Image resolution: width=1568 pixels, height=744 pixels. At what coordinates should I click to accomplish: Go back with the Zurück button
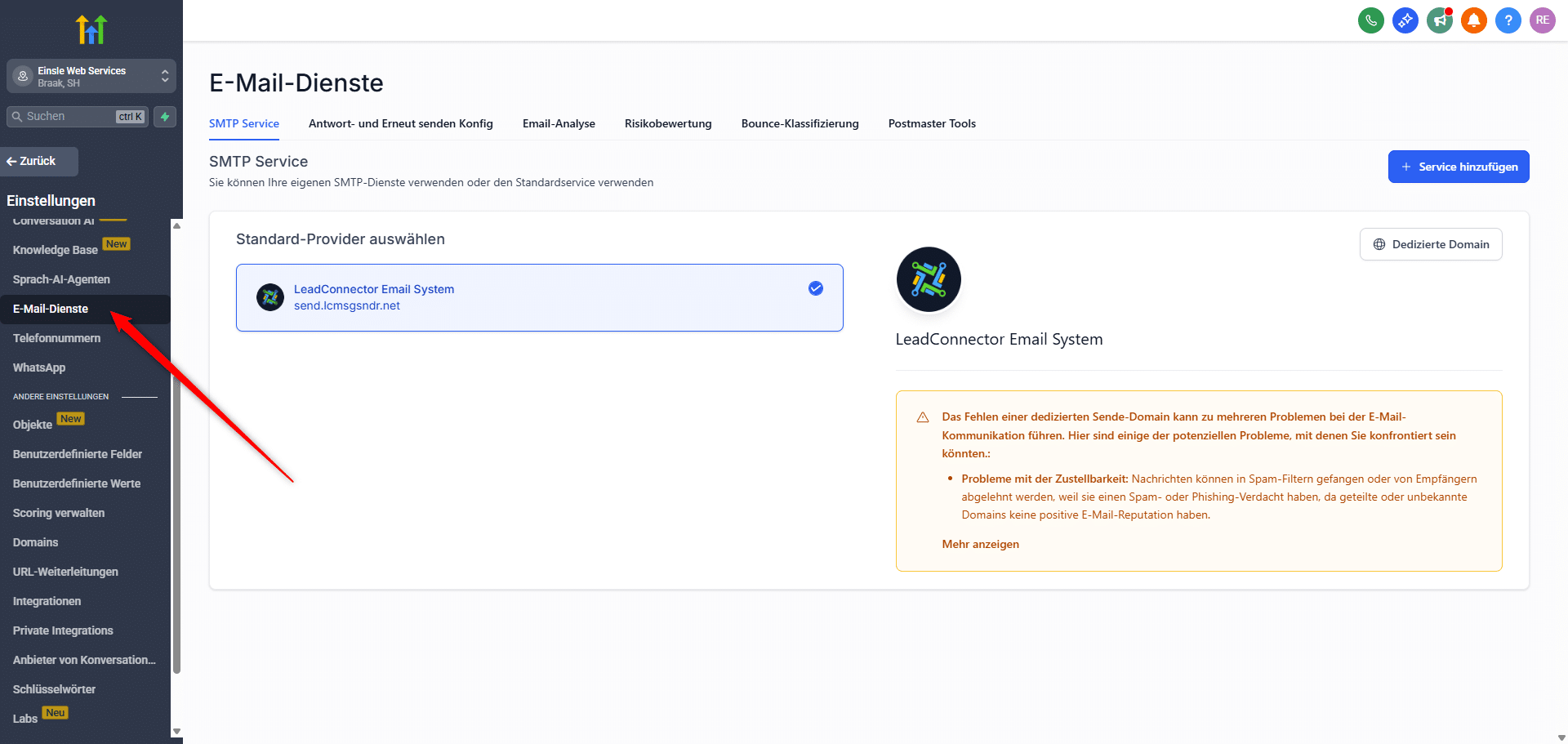click(39, 161)
